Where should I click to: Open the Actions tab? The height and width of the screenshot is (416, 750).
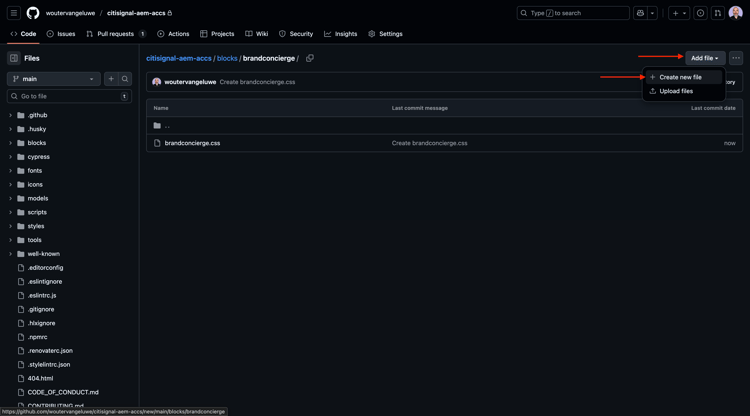click(173, 34)
